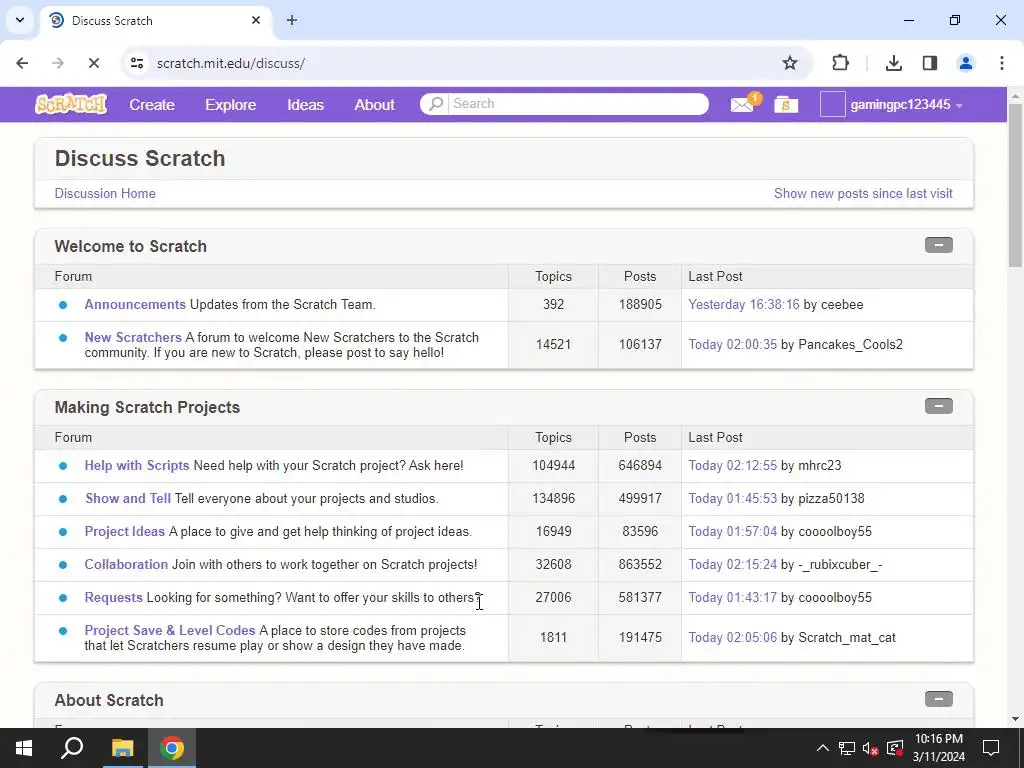This screenshot has height=768, width=1024.
Task: Open the Help with Scripts forum
Action: (136, 466)
